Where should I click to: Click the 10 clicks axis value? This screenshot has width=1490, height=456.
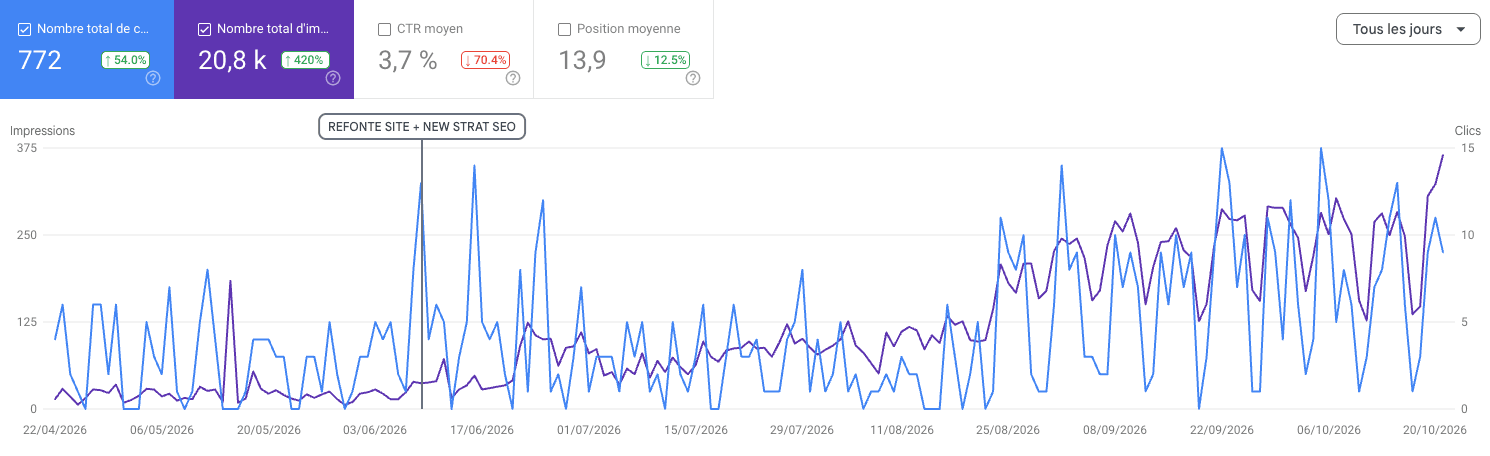(x=1468, y=235)
